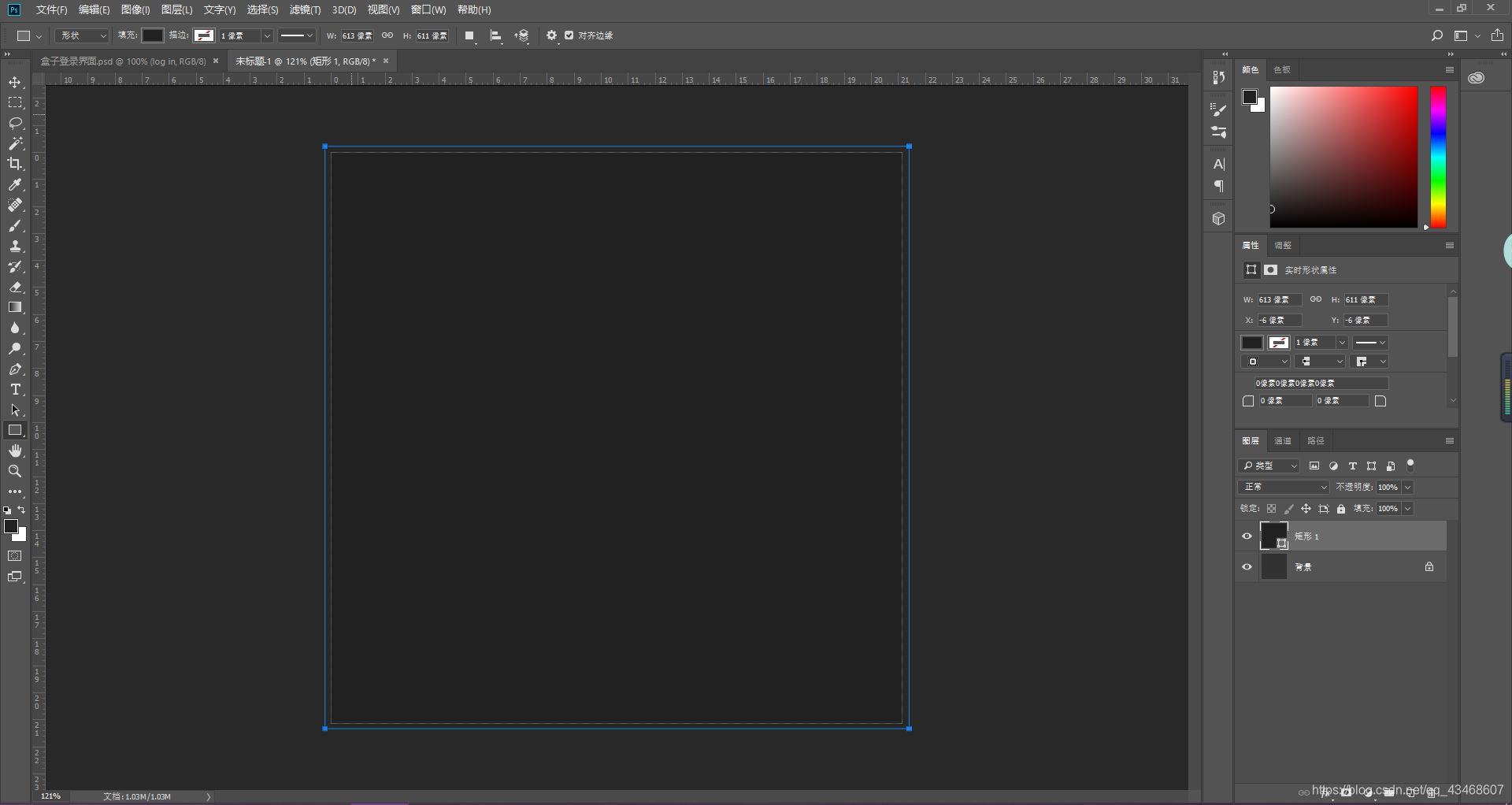Open path alignment options

[x=496, y=35]
